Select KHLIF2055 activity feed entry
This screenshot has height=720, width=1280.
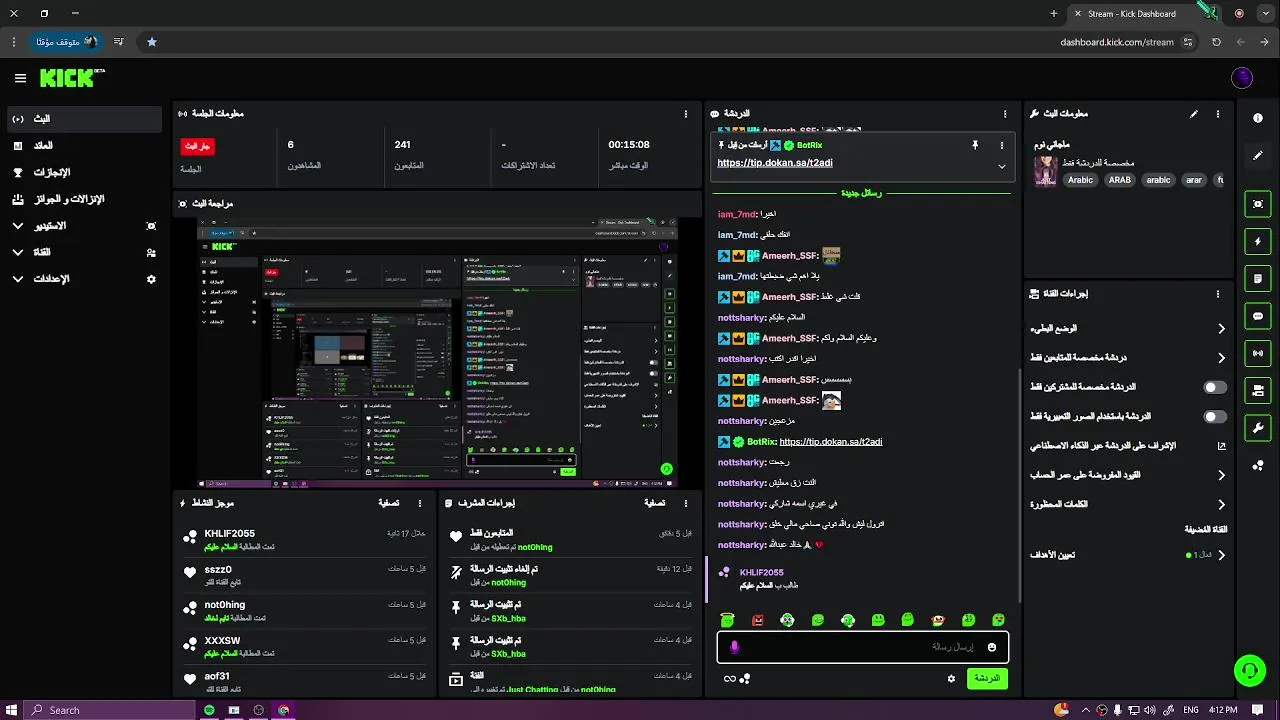(x=304, y=540)
